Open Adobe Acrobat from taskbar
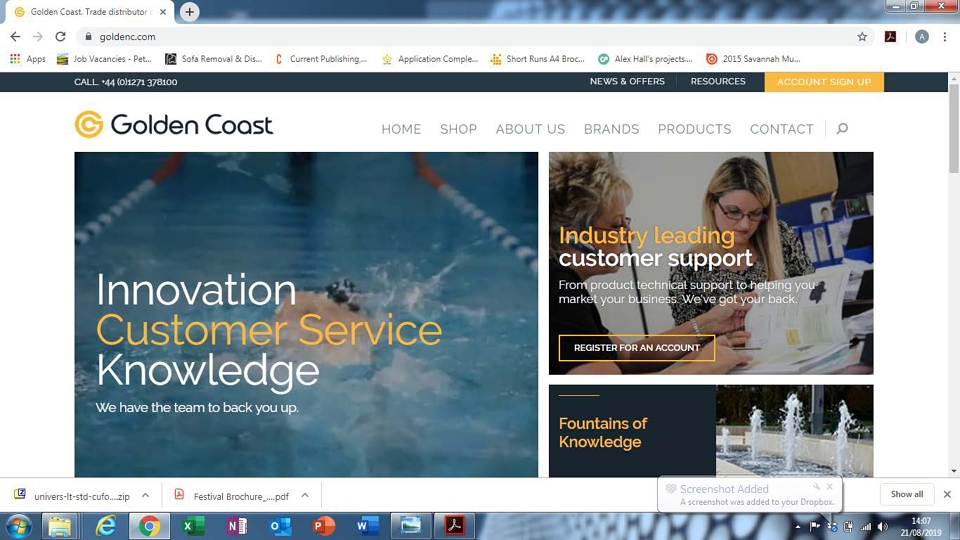The image size is (960, 540). click(454, 526)
